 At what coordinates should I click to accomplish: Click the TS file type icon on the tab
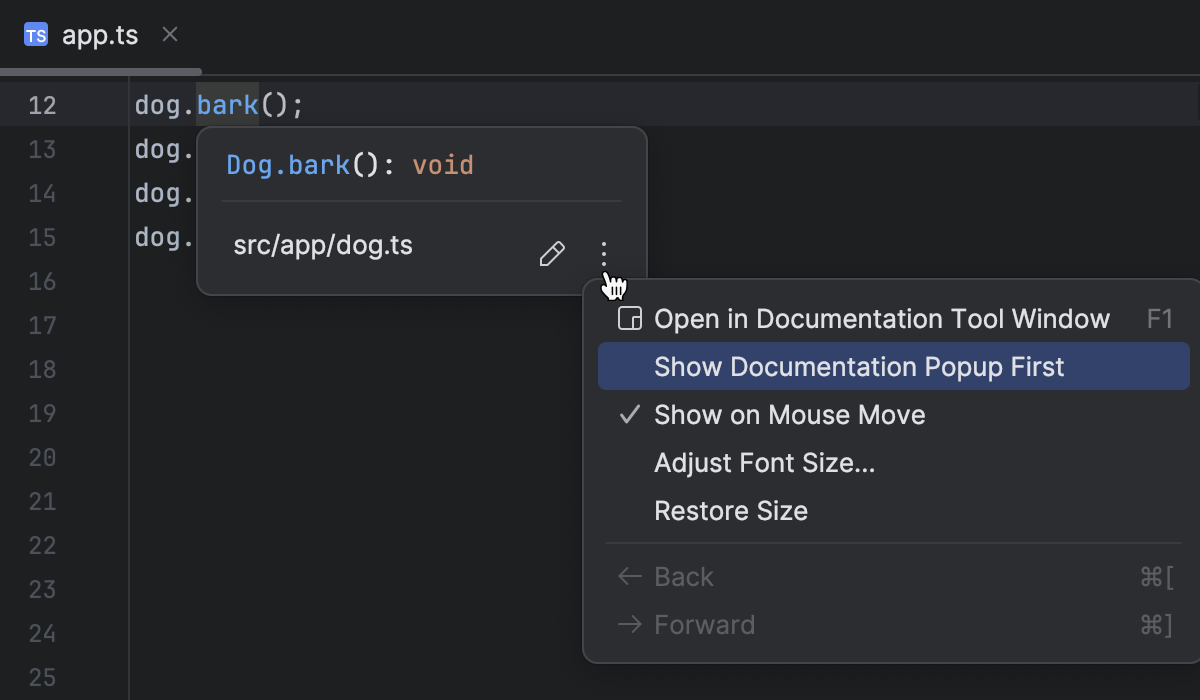(x=36, y=36)
